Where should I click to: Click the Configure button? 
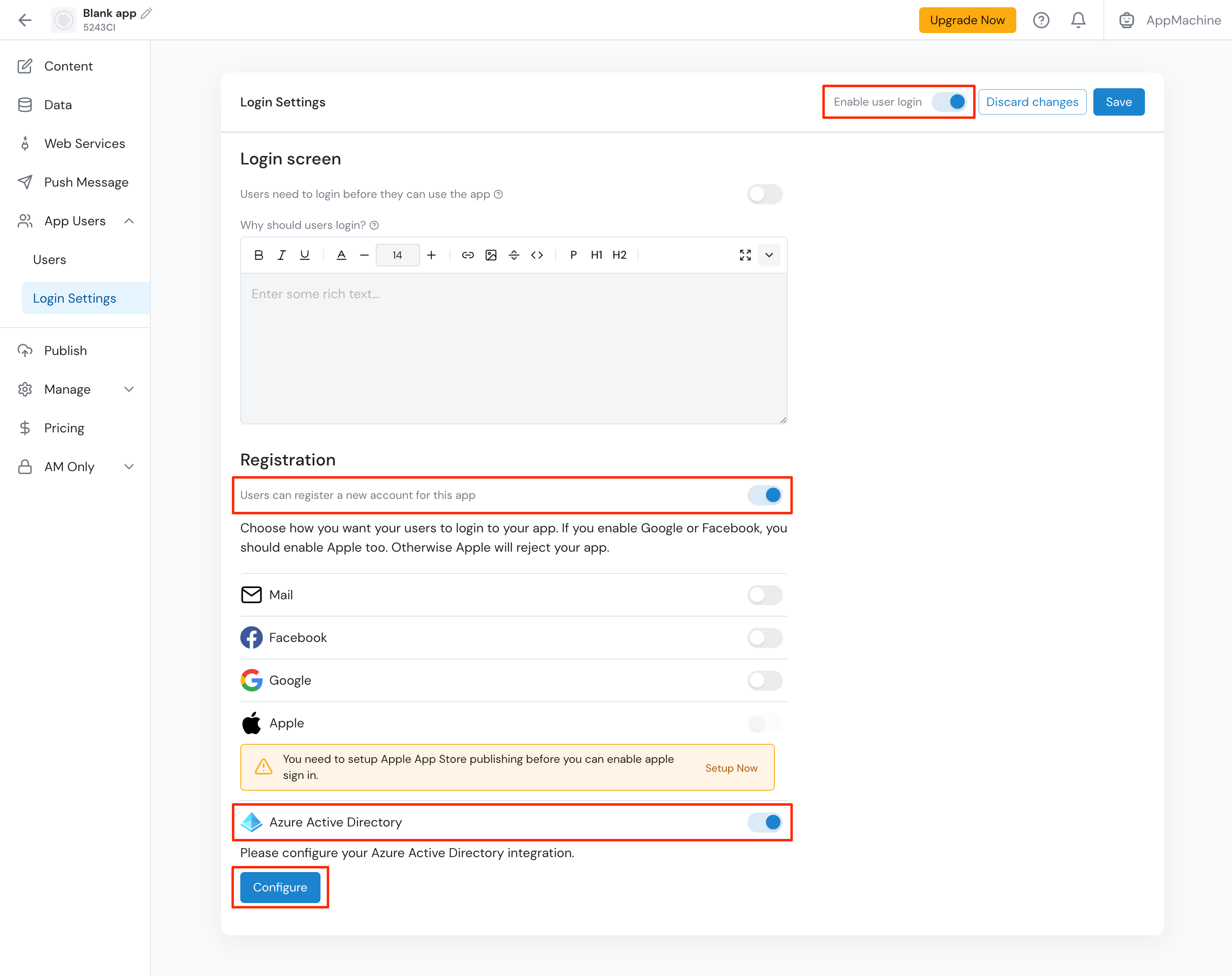pyautogui.click(x=280, y=887)
